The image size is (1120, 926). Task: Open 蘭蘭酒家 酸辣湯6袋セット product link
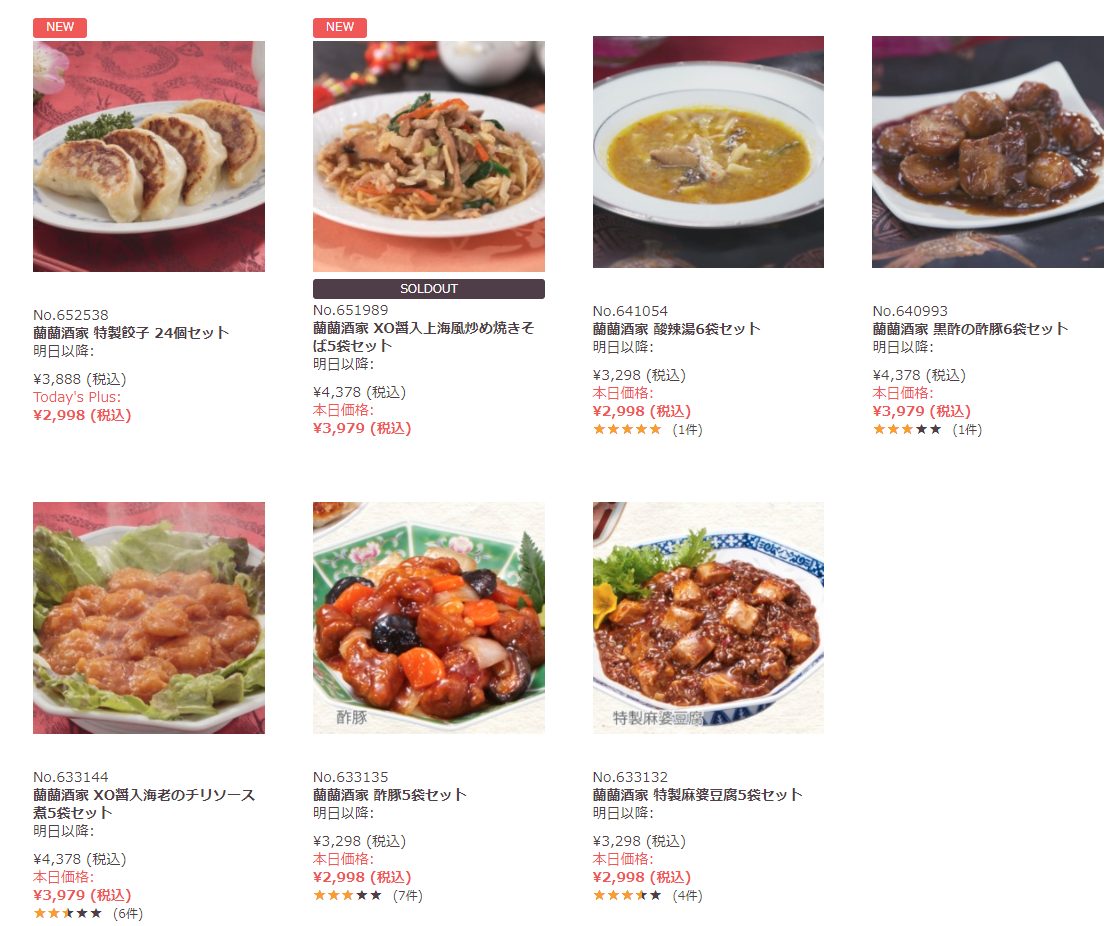click(676, 329)
